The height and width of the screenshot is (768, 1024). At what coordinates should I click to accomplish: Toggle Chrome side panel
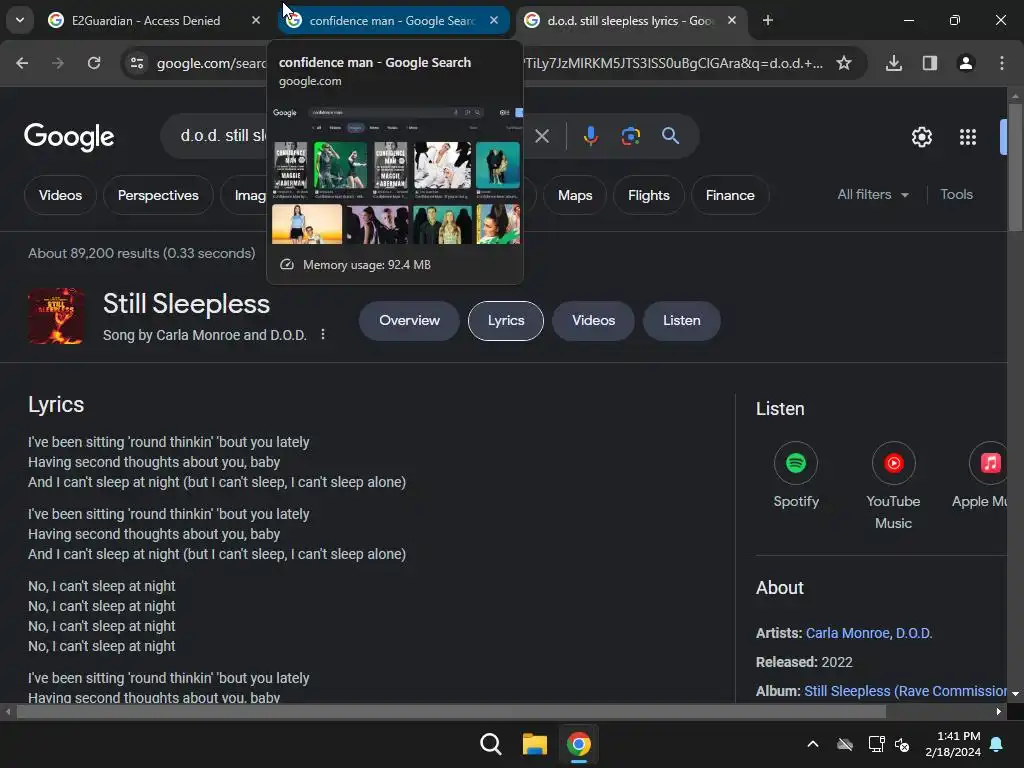coord(930,63)
